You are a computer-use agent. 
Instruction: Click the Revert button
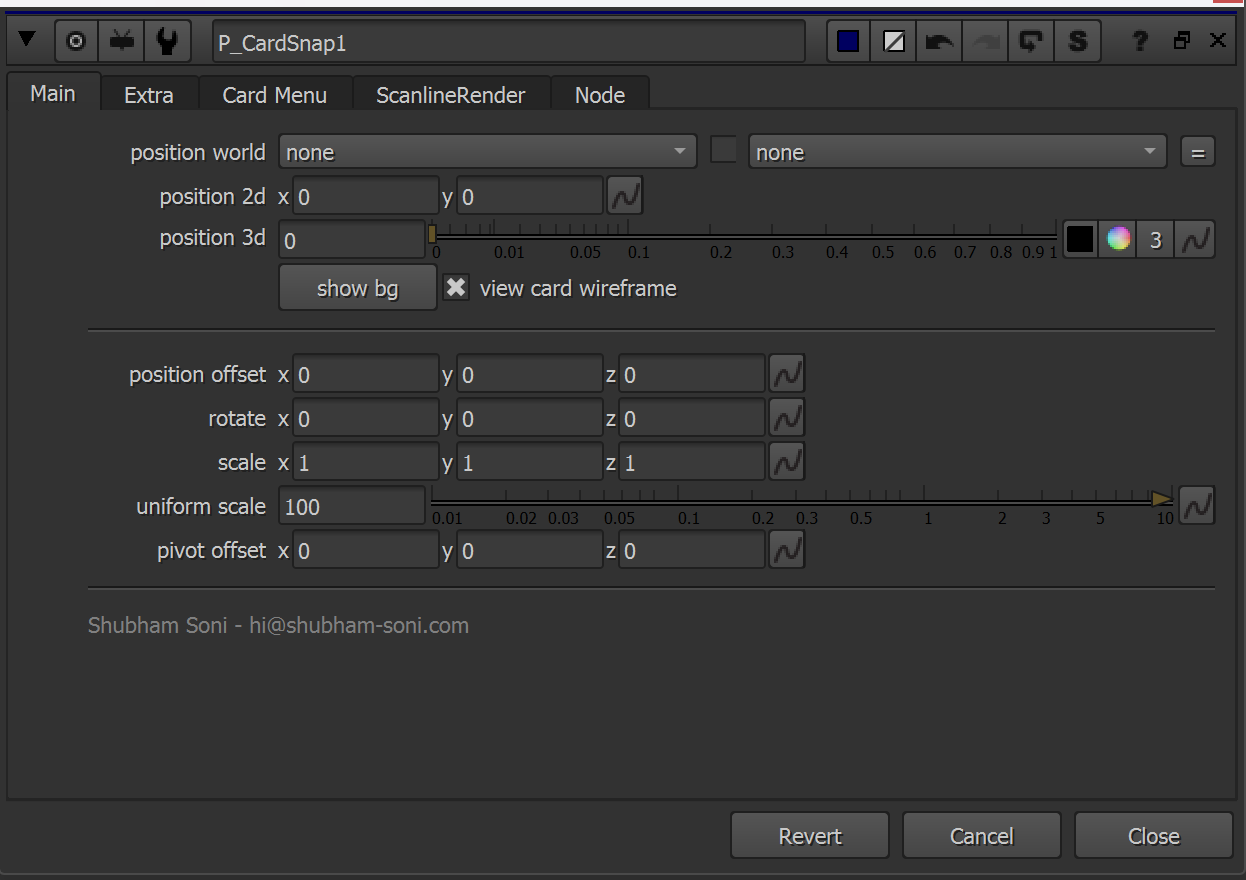[x=809, y=836]
